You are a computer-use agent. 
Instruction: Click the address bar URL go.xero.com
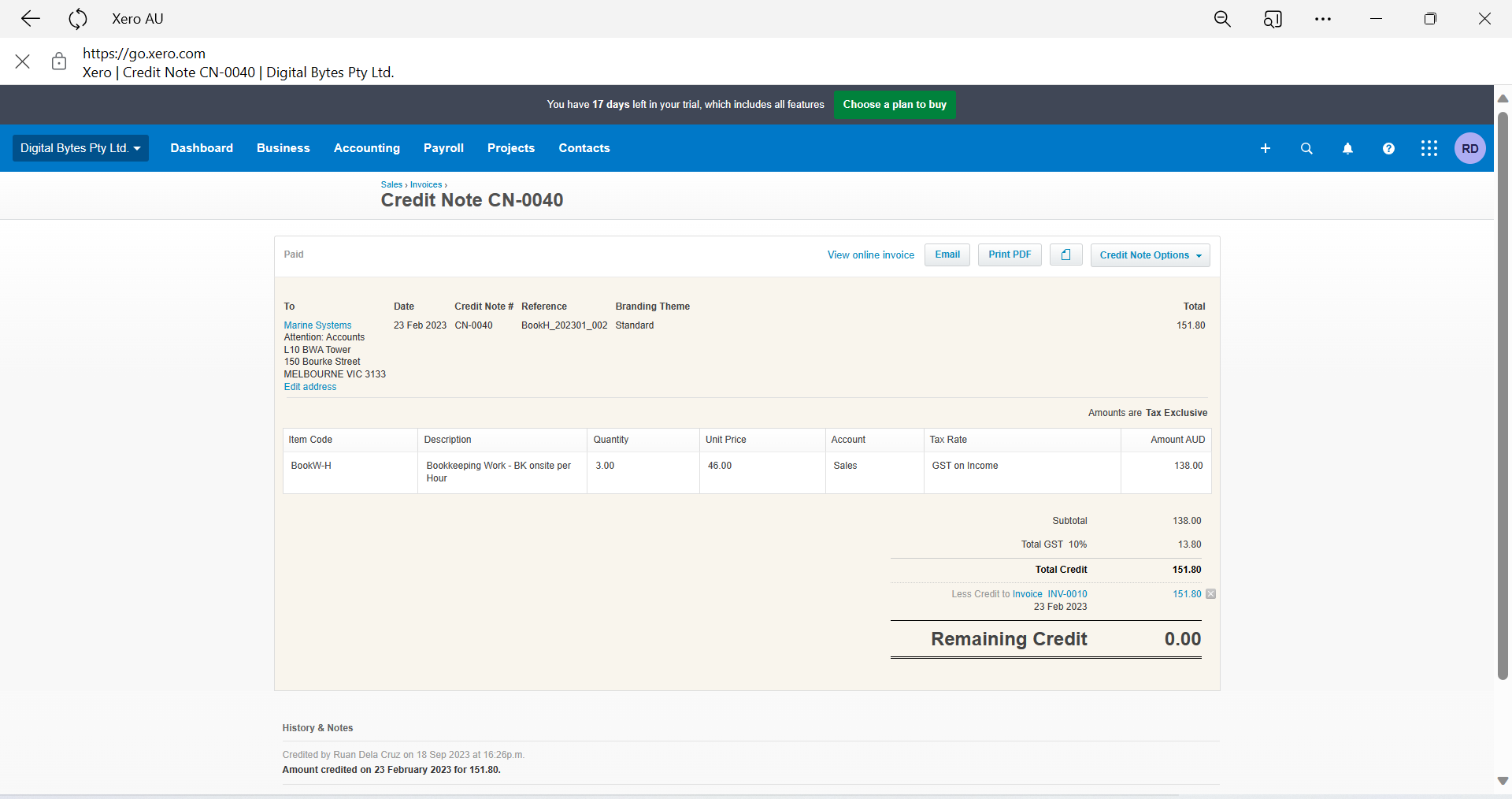click(144, 54)
